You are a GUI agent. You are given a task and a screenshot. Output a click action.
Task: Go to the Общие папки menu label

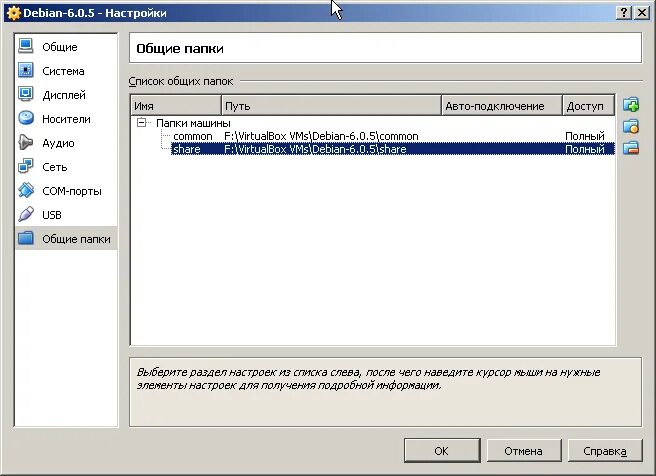tap(76, 239)
